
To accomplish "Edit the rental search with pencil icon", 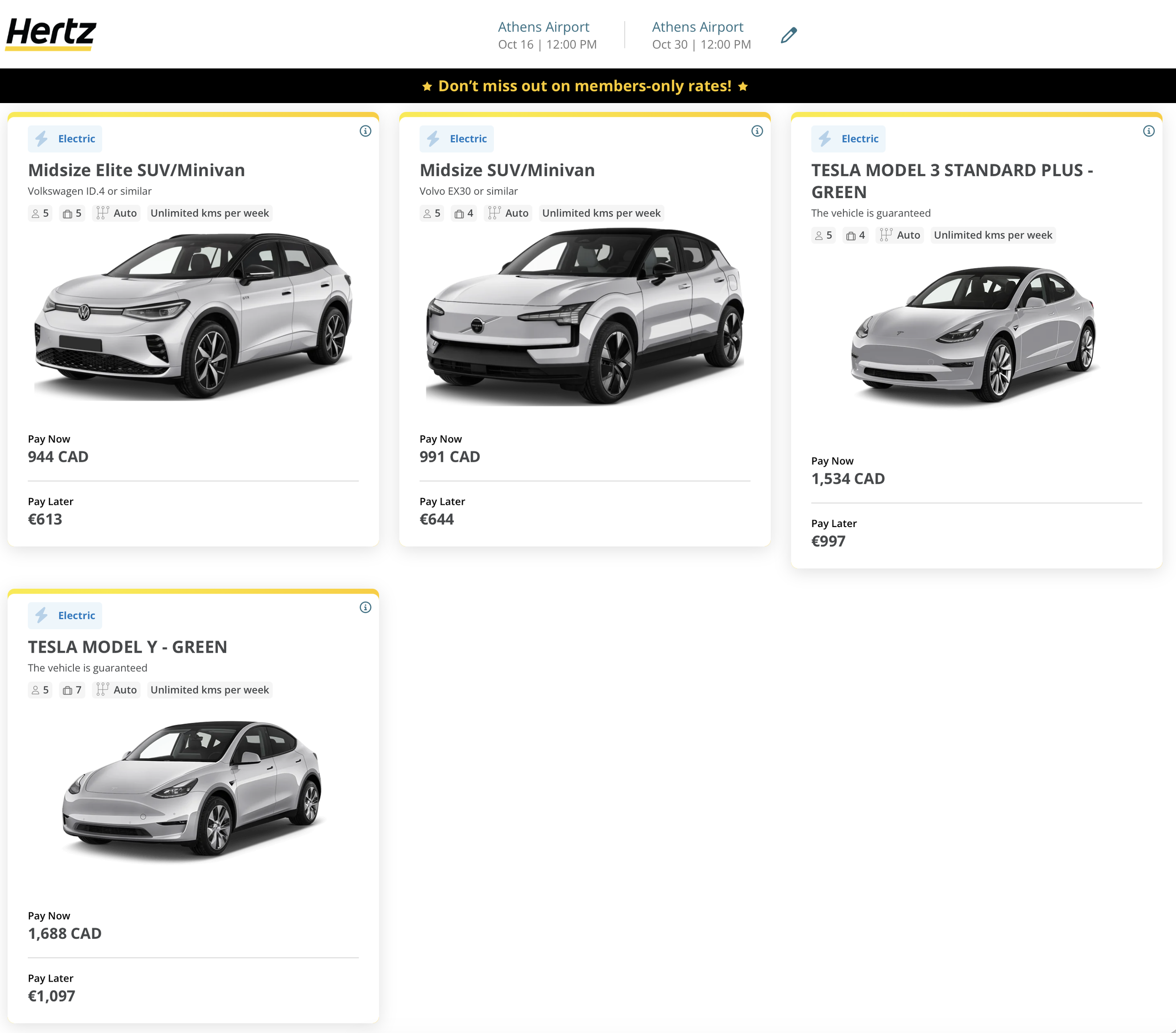I will click(789, 35).
